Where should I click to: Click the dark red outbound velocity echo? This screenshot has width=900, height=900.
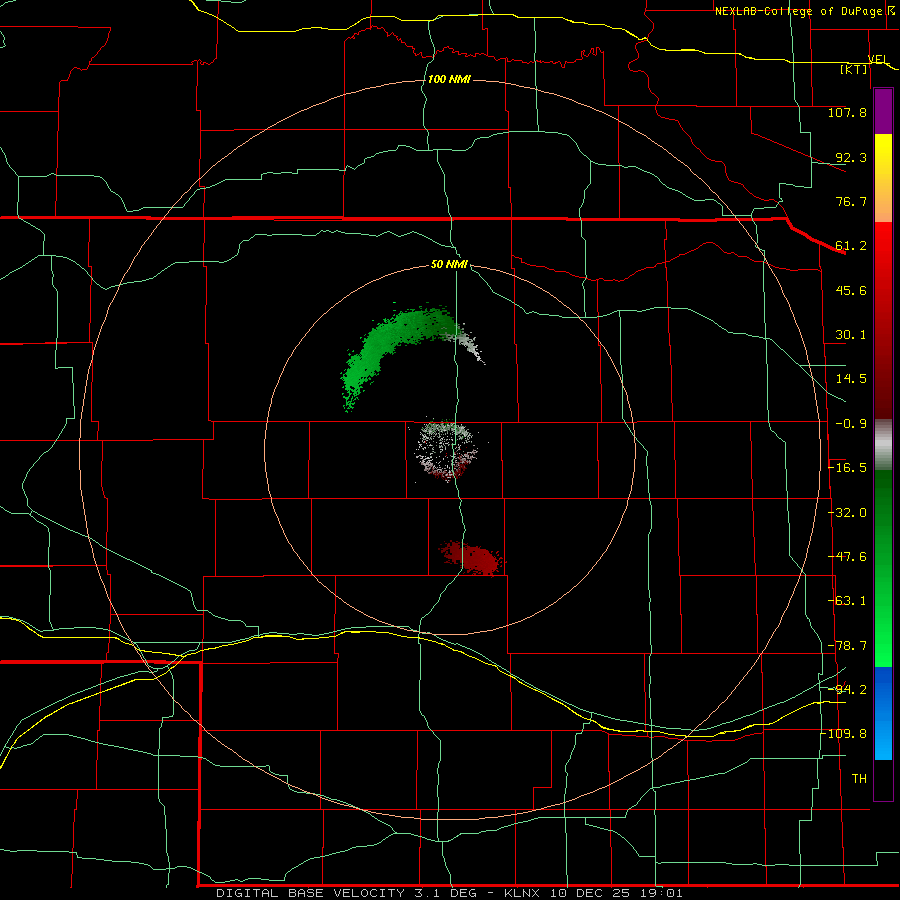[473, 558]
